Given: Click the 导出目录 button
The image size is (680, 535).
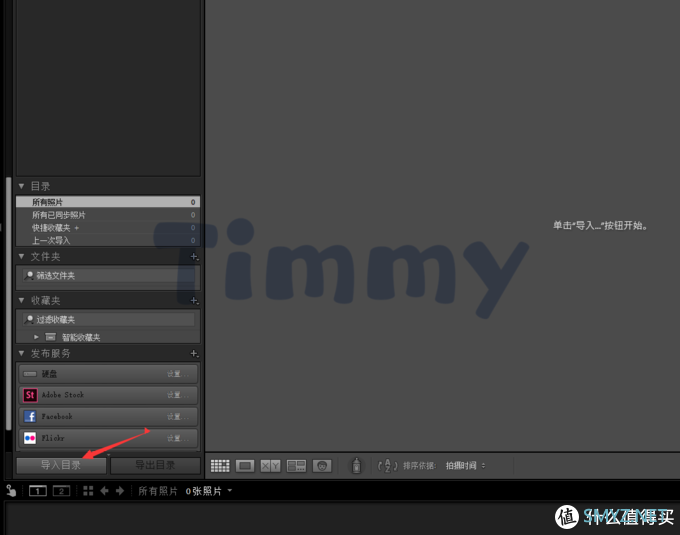Looking at the screenshot, I should pyautogui.click(x=155, y=465).
